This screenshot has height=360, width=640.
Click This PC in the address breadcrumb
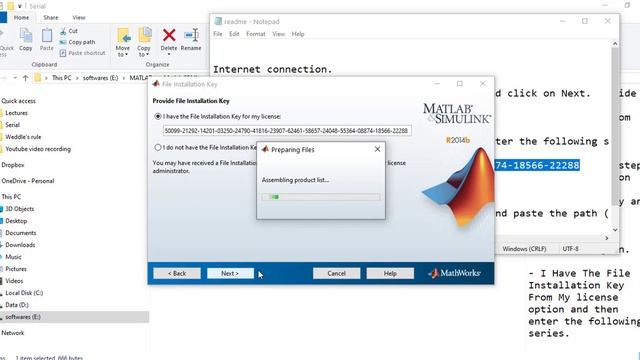point(62,78)
